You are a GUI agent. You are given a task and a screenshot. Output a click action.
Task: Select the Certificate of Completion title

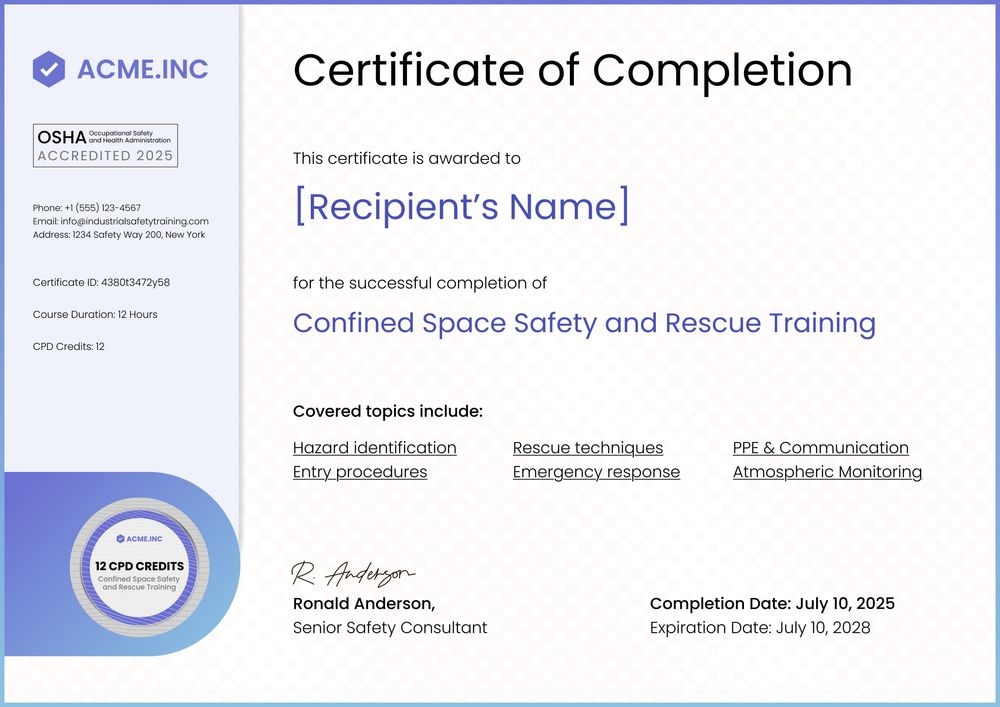[x=572, y=70]
